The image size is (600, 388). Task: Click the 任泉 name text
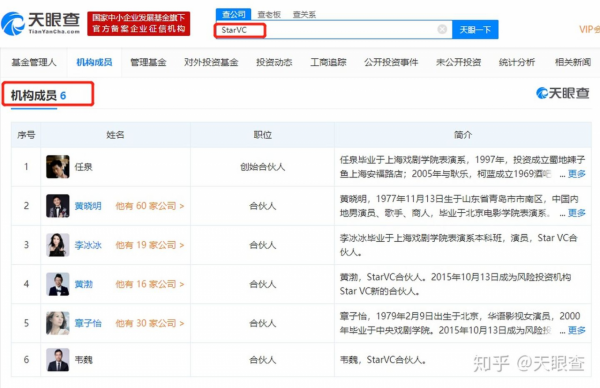point(83,167)
